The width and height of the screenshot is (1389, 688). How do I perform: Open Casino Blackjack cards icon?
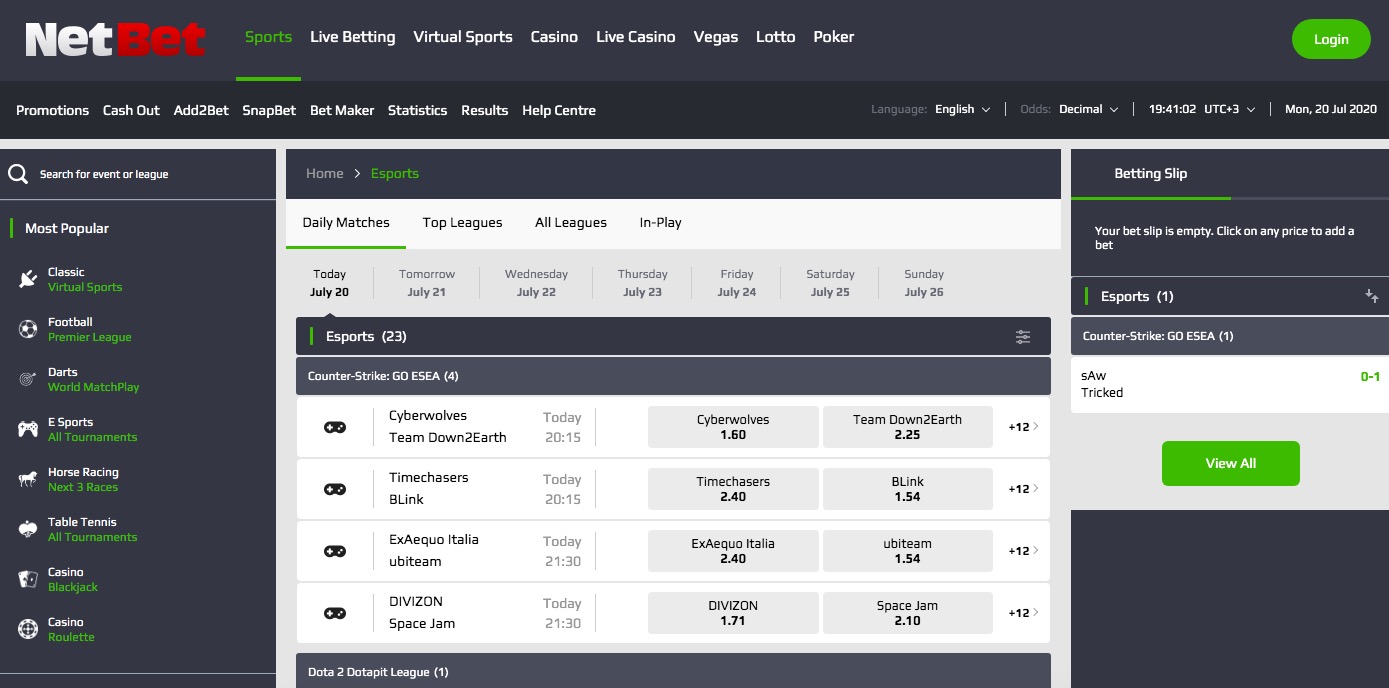coord(28,579)
